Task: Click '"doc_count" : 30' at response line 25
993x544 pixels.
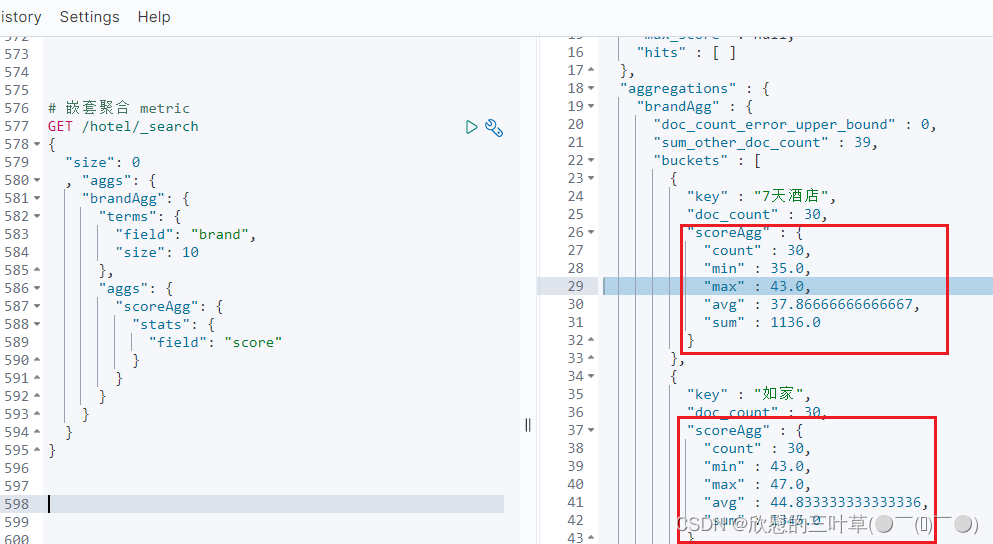Action: click(x=757, y=215)
